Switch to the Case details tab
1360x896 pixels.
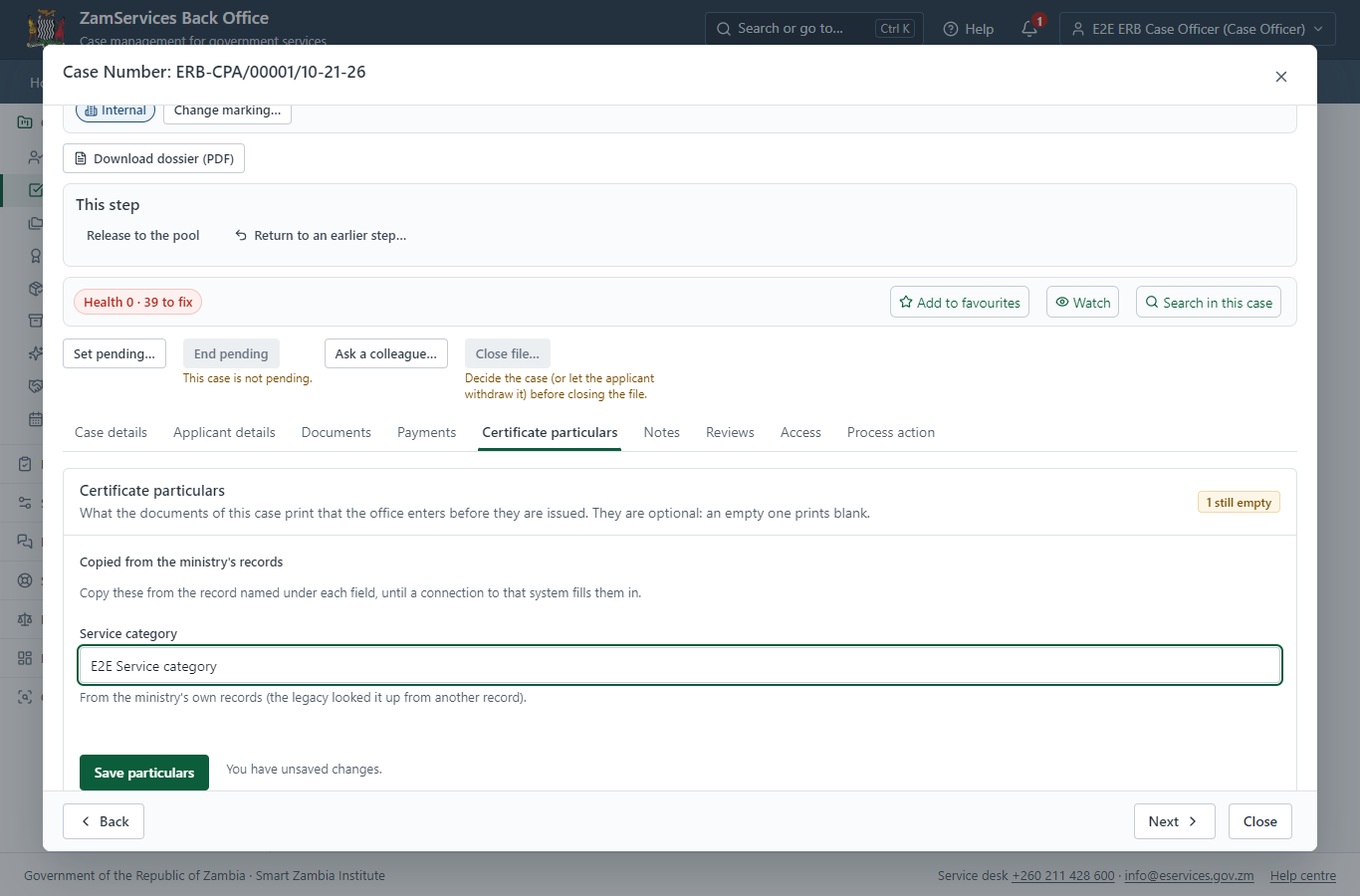pos(111,432)
